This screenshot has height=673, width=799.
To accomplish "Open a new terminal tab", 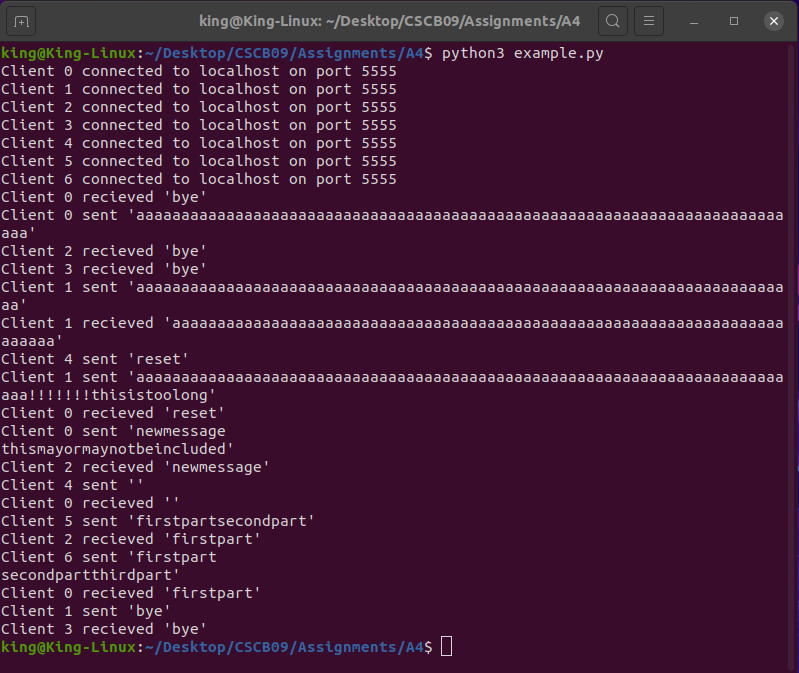I will coord(22,20).
